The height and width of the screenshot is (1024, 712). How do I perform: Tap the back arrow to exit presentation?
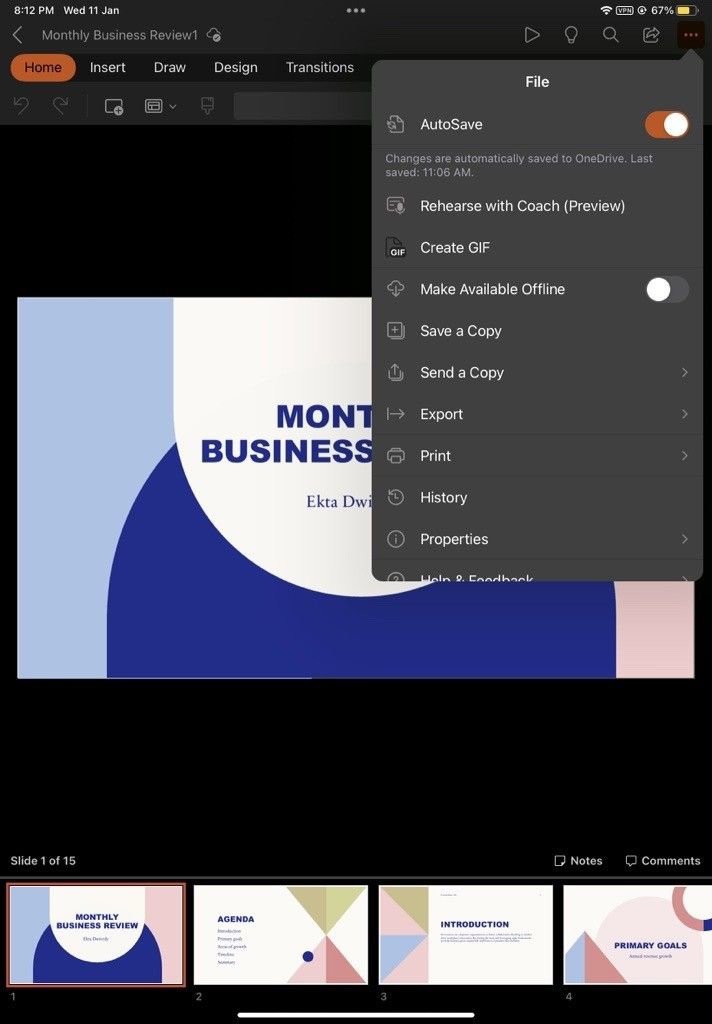click(18, 35)
